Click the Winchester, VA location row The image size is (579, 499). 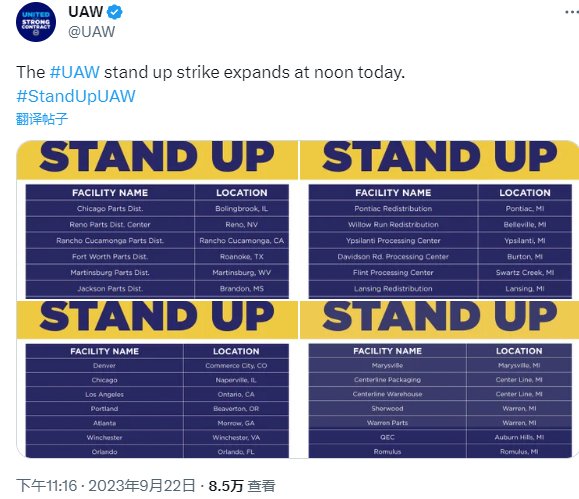236,438
